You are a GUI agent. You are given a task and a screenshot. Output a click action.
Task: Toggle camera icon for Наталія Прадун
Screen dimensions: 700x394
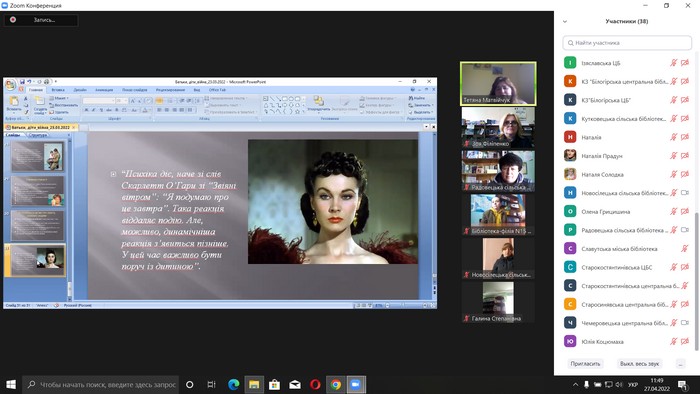[685, 156]
